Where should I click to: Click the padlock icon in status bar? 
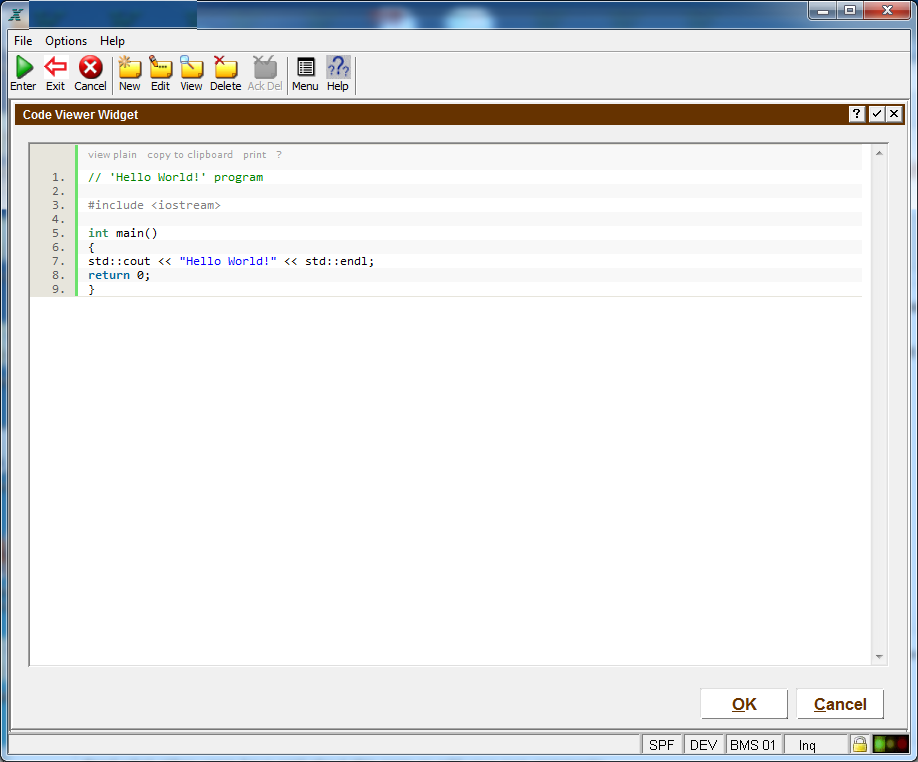click(x=859, y=744)
